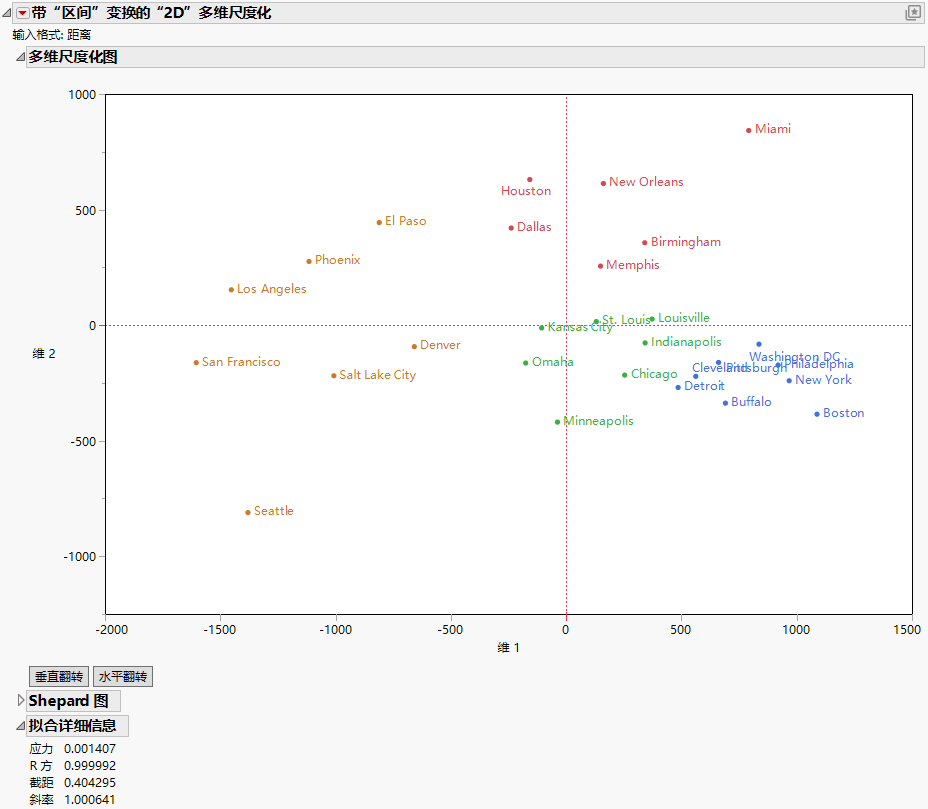This screenshot has height=809, width=928.
Task: Click the 输入格式: 距离 text
Action: click(51, 35)
